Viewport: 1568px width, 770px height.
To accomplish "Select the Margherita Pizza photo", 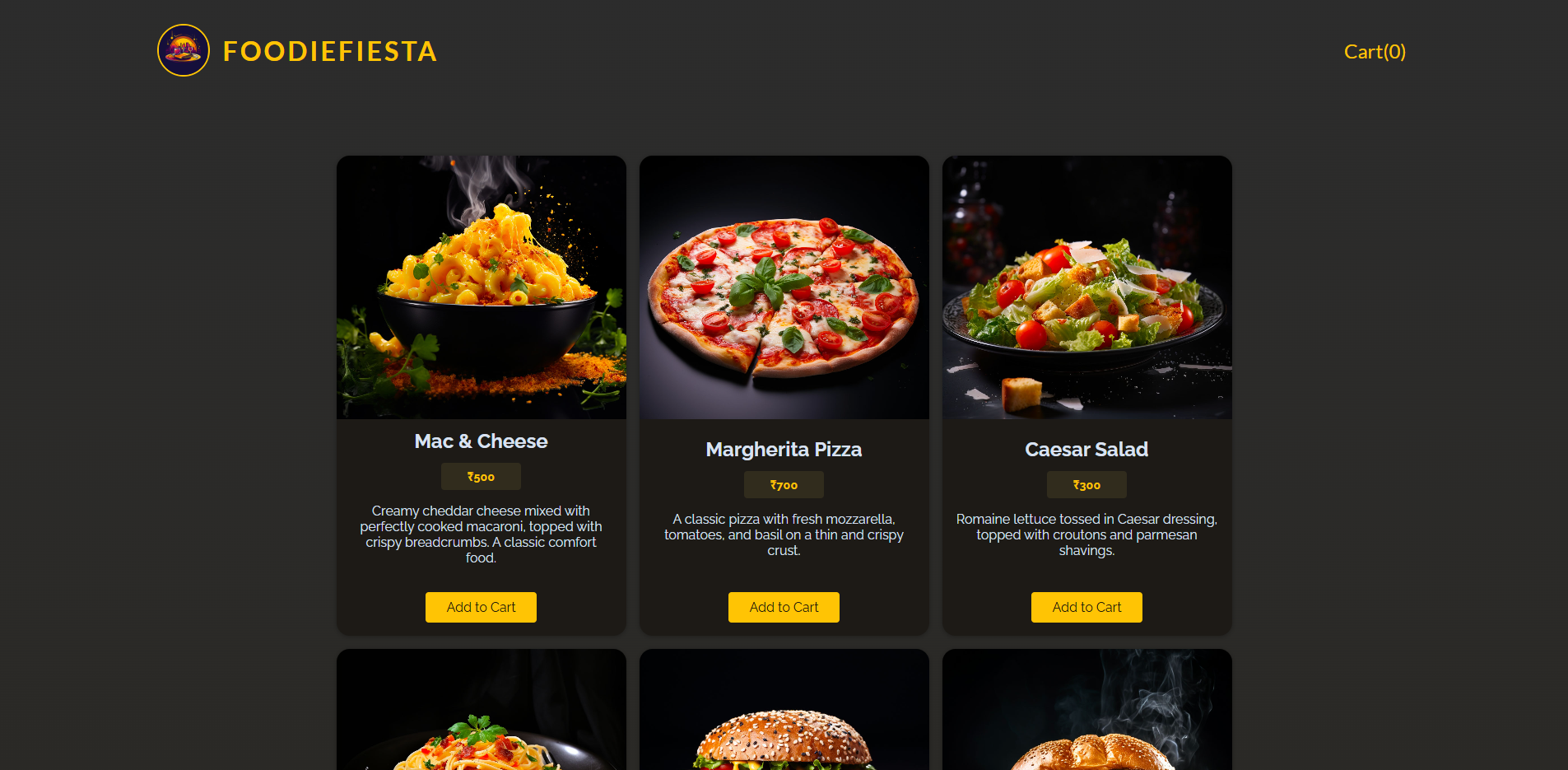I will (784, 287).
